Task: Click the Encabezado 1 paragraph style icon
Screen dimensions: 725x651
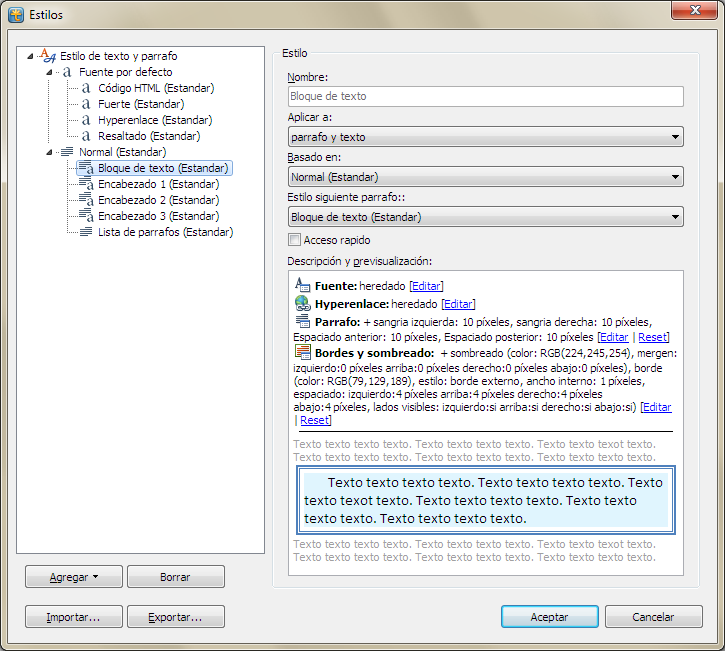Action: pyautogui.click(x=86, y=184)
